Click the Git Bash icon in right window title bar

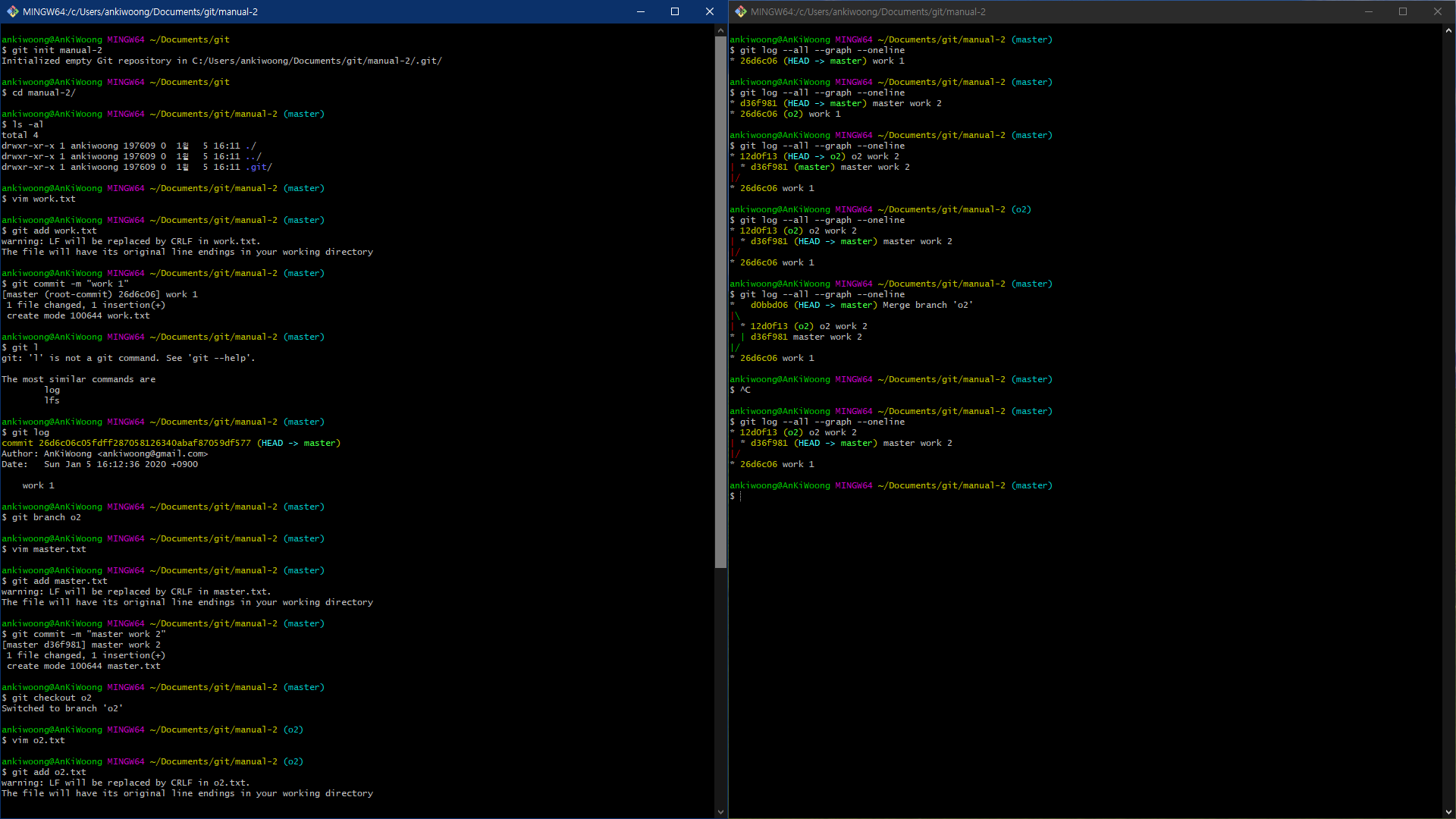tap(740, 11)
